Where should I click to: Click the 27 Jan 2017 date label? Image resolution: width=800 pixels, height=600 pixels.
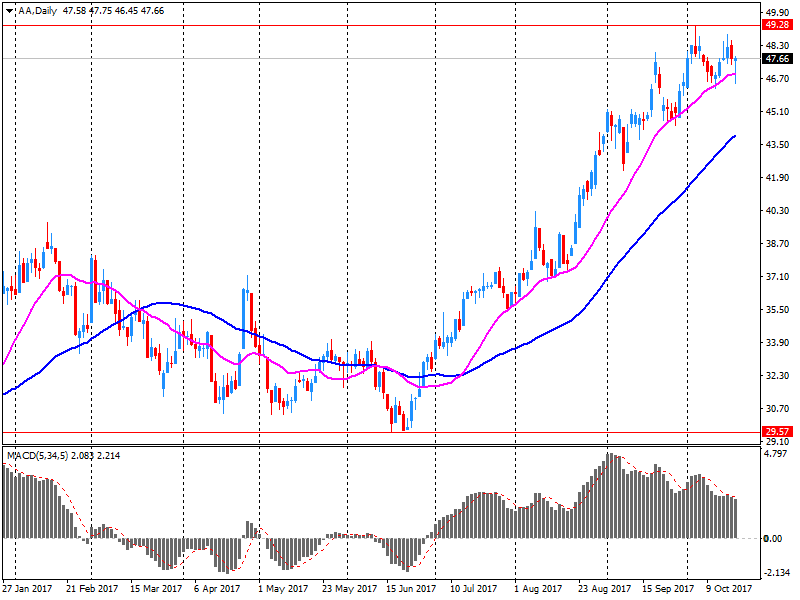pyautogui.click(x=27, y=589)
